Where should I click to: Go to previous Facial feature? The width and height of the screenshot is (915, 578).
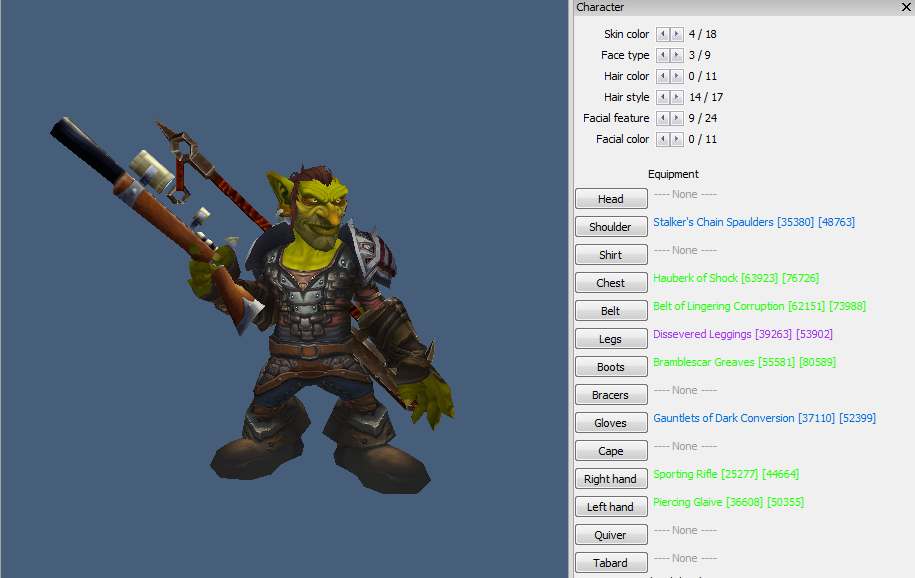click(662, 119)
